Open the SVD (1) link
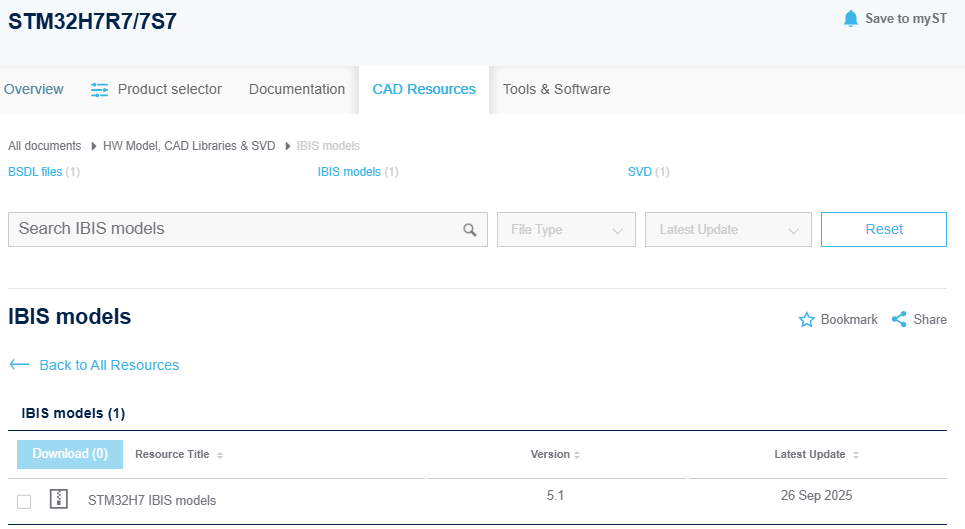The height and width of the screenshot is (529, 965). 648,172
